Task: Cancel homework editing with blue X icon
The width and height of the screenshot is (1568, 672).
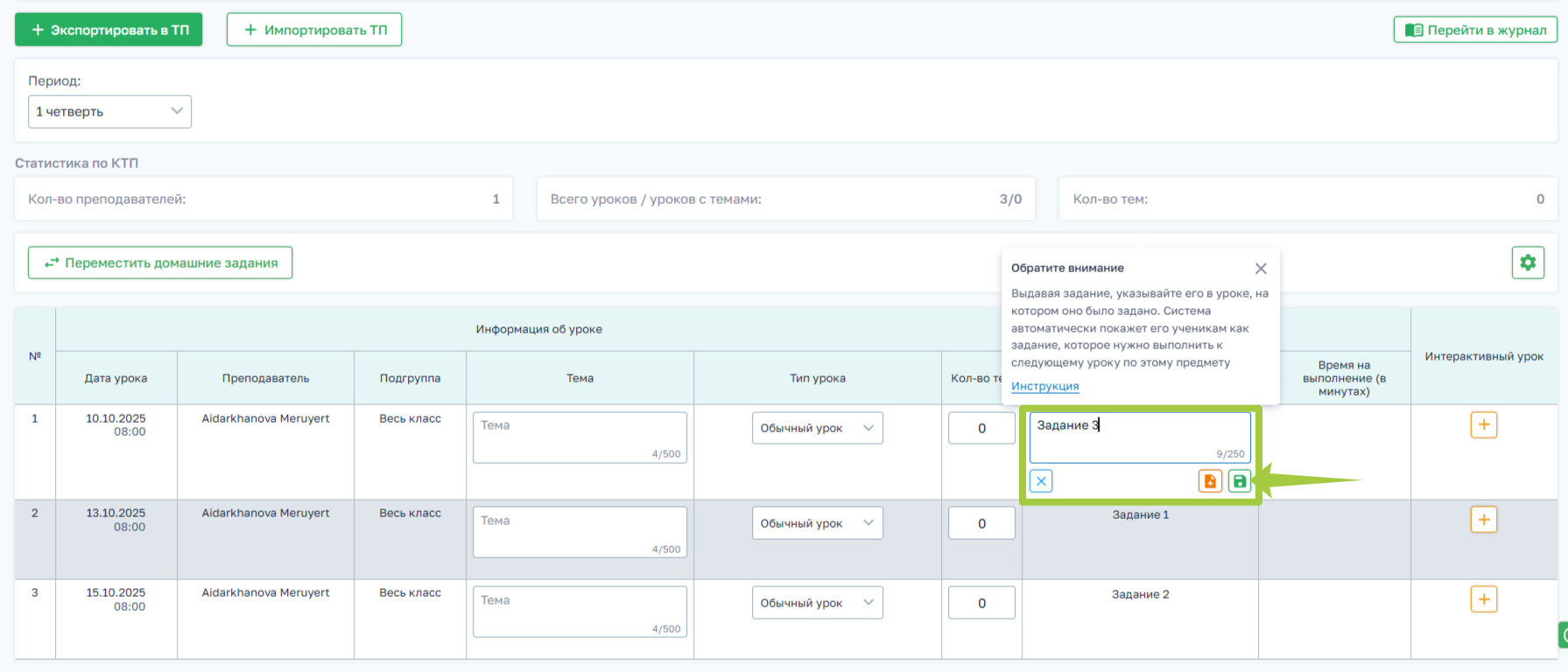Action: 1041,481
